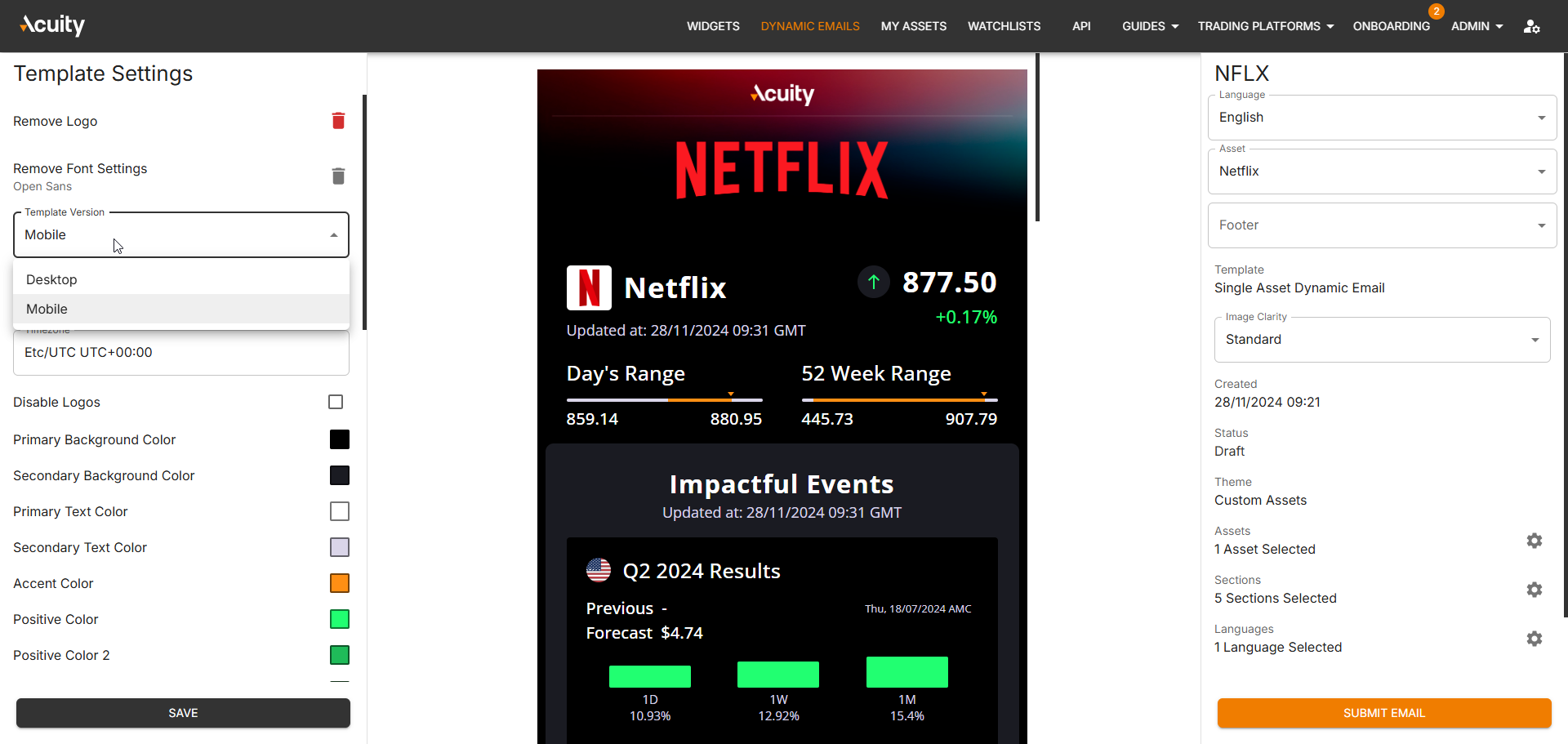The height and width of the screenshot is (744, 1568).
Task: Select the Mobile option in the list
Action: 181,309
